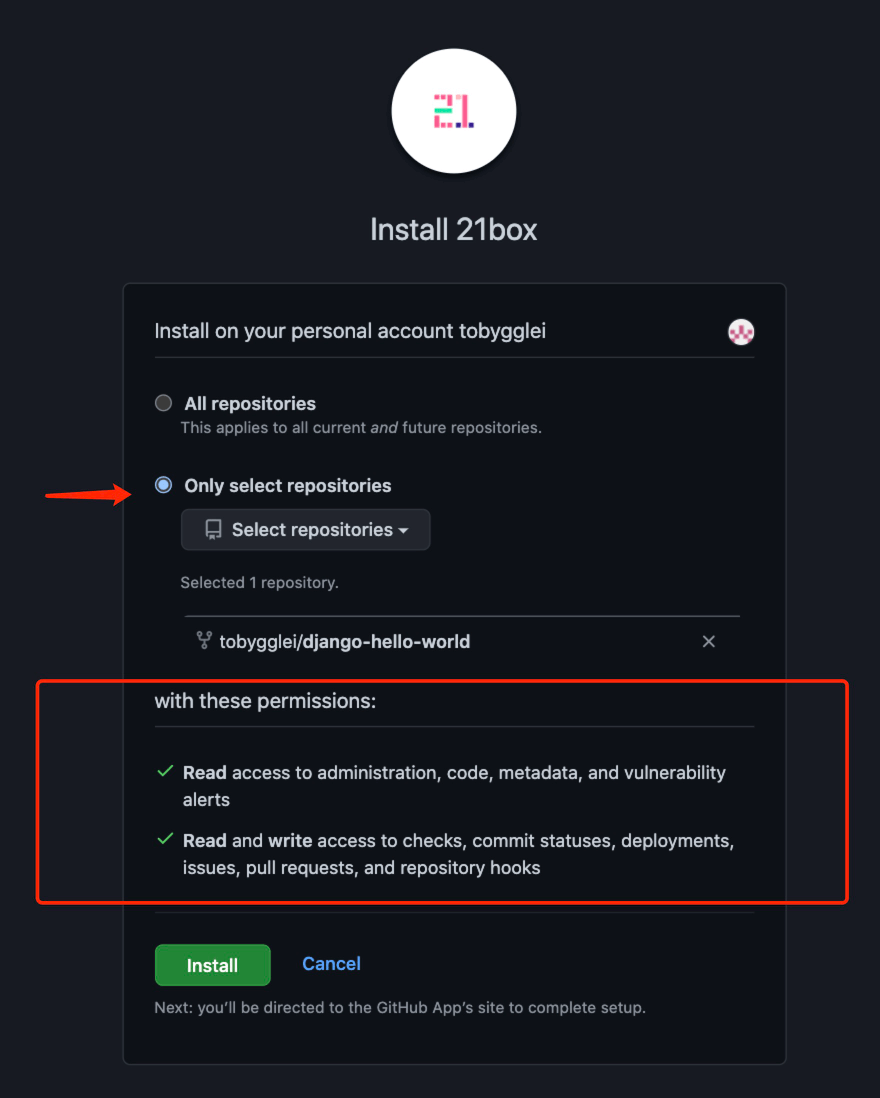Select the Only select repositories radio button

click(163, 486)
